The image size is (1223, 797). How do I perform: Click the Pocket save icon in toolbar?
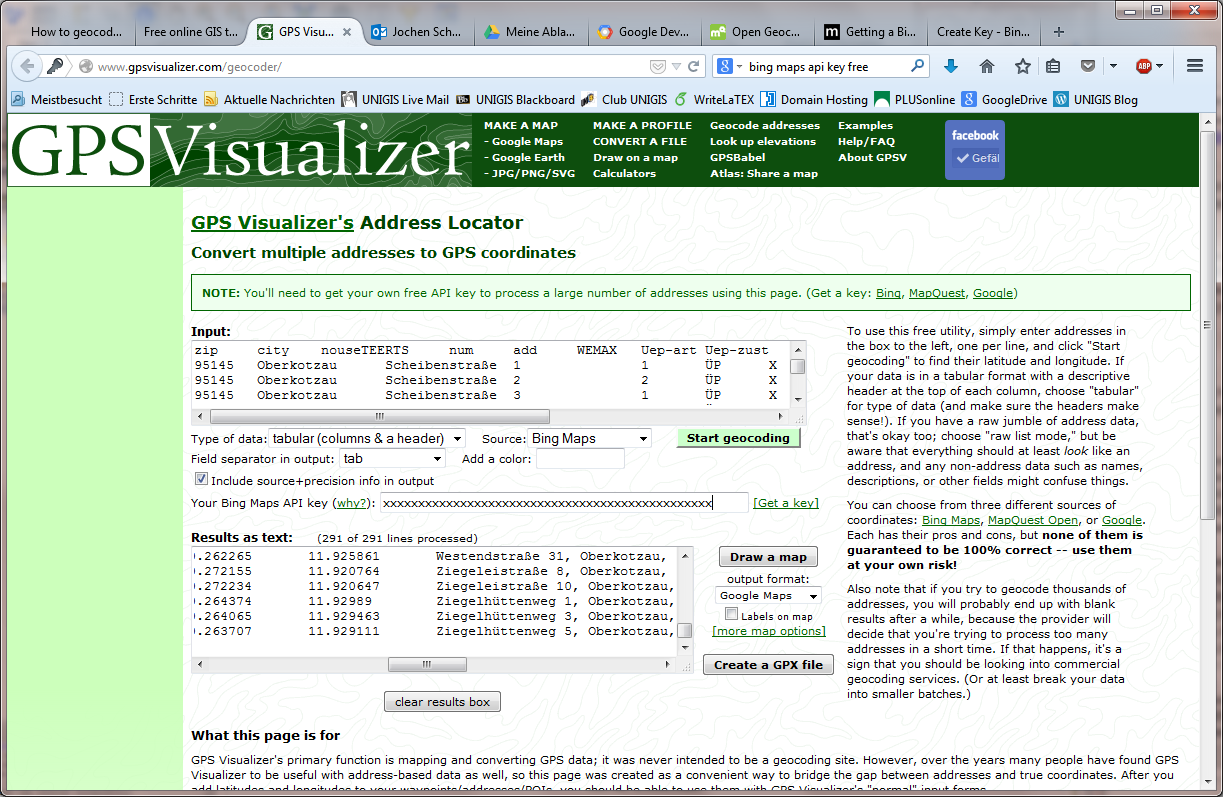click(1087, 66)
